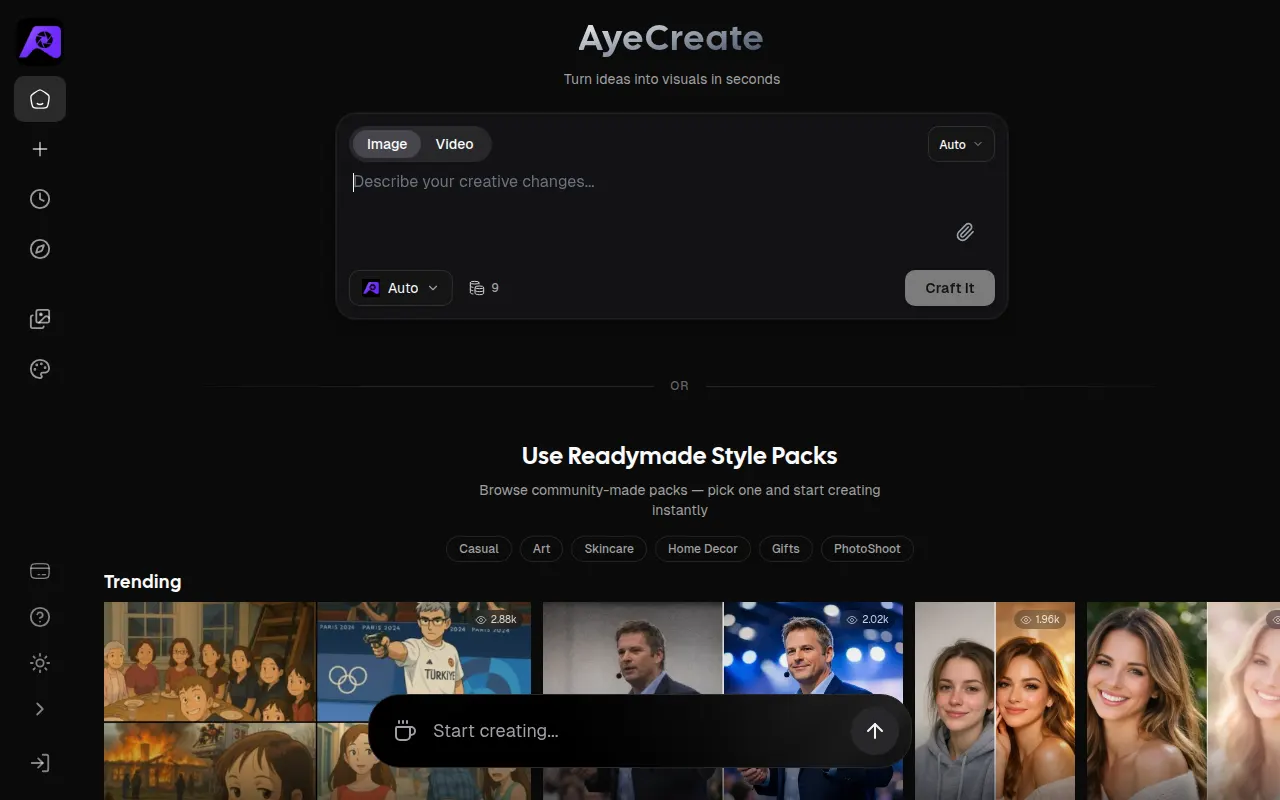Click the 'Use Readymade Style Packs' heading
Screen dimensions: 1280x800
point(680,456)
